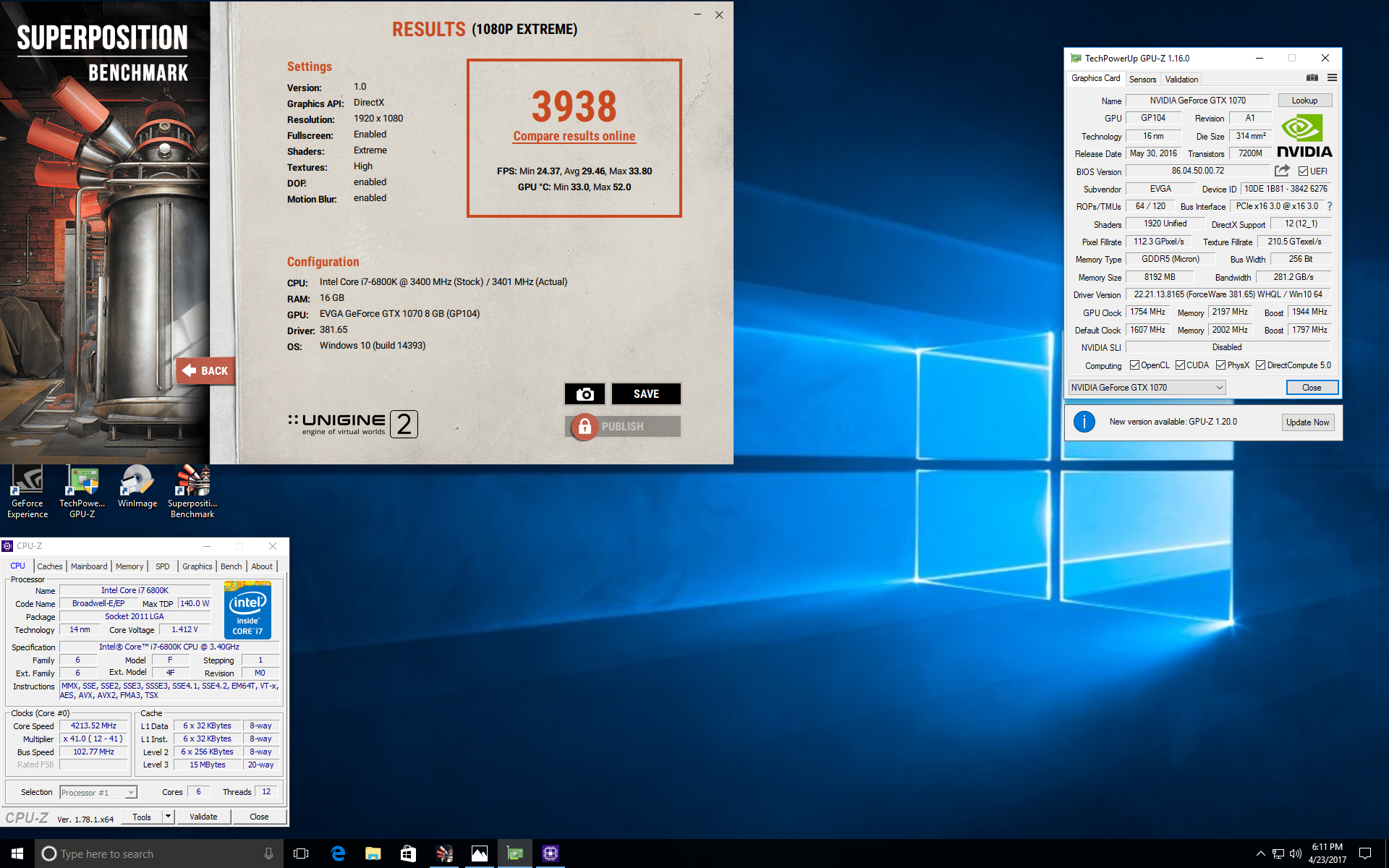1389x868 pixels.
Task: Open CPU-Z About tab
Action: pos(262,566)
